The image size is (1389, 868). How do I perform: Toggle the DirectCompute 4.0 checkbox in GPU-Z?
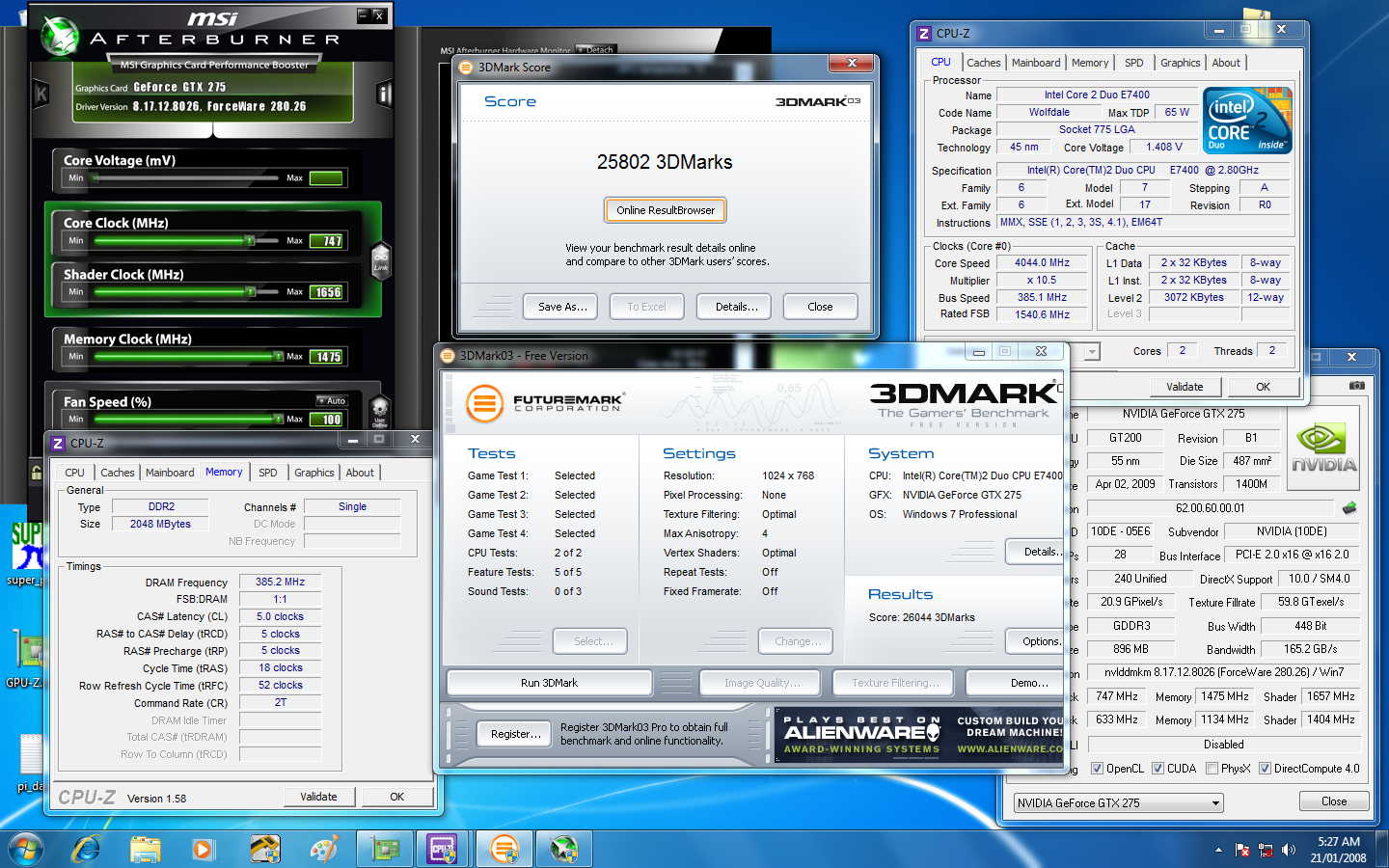coord(1265,769)
